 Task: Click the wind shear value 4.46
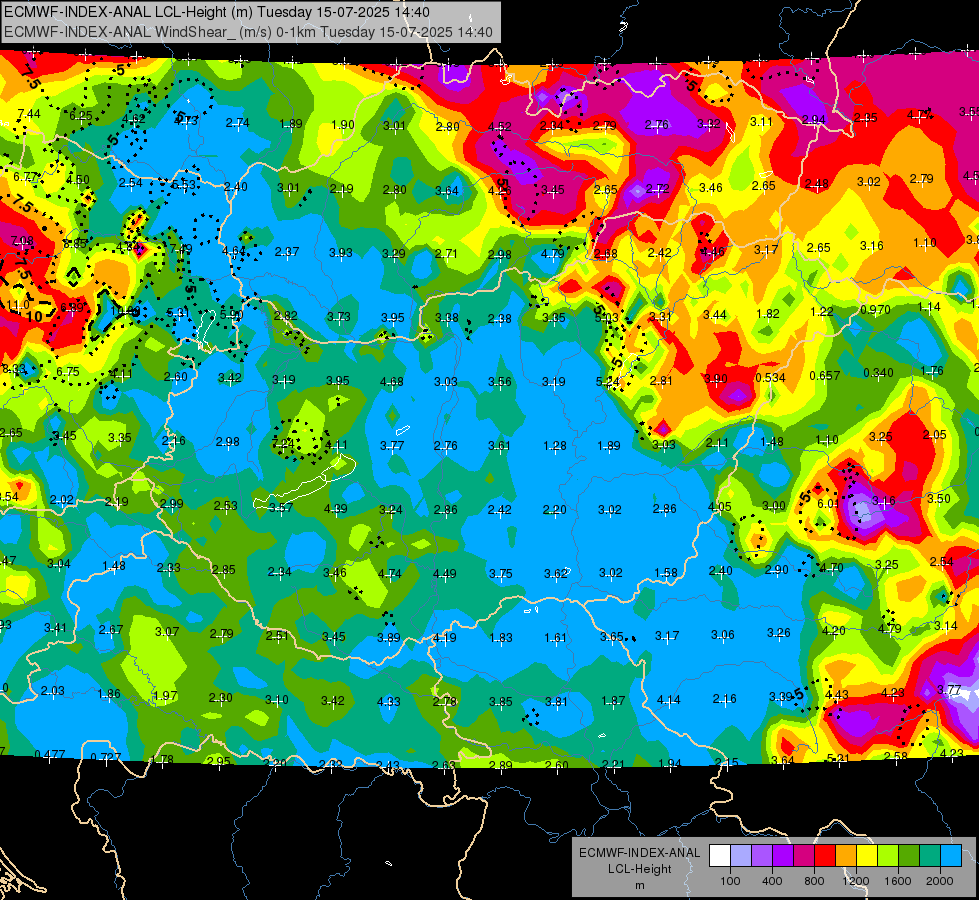[x=713, y=252]
